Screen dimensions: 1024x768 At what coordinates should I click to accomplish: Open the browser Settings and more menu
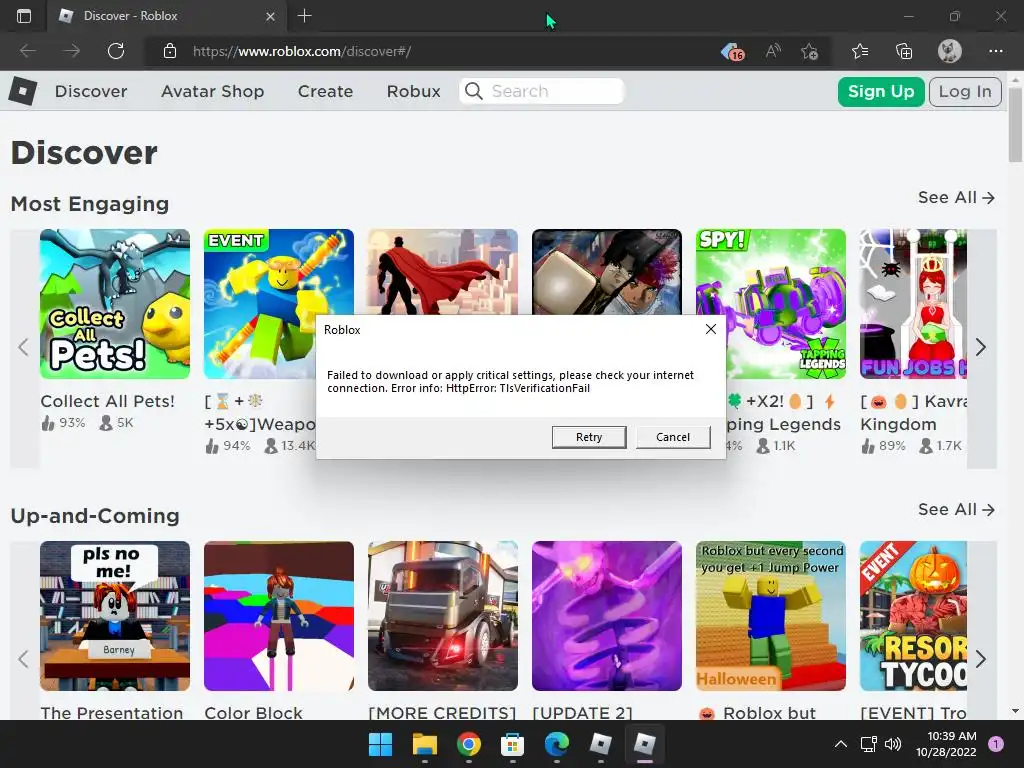pyautogui.click(x=995, y=51)
